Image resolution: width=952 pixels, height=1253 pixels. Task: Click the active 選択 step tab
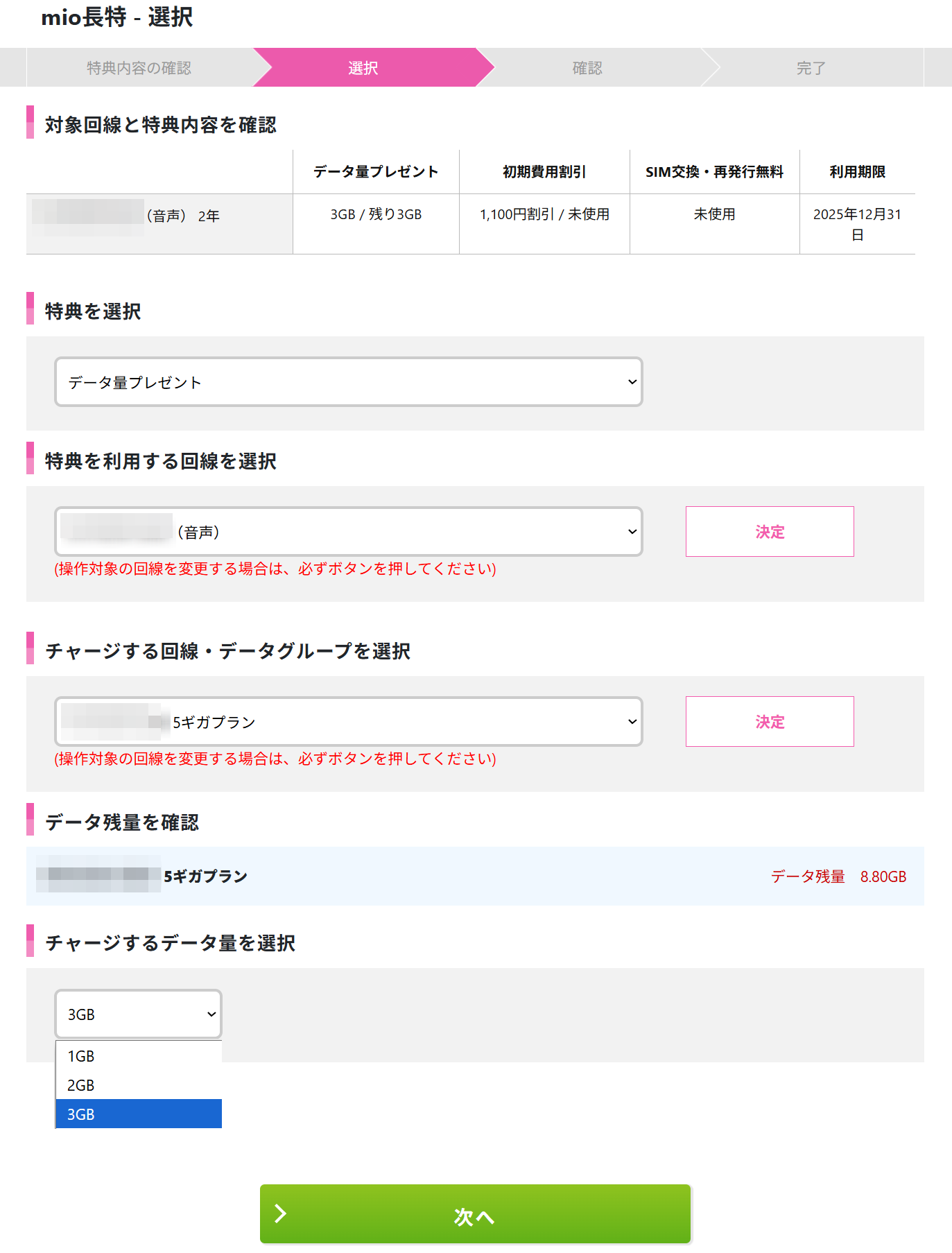tap(363, 68)
